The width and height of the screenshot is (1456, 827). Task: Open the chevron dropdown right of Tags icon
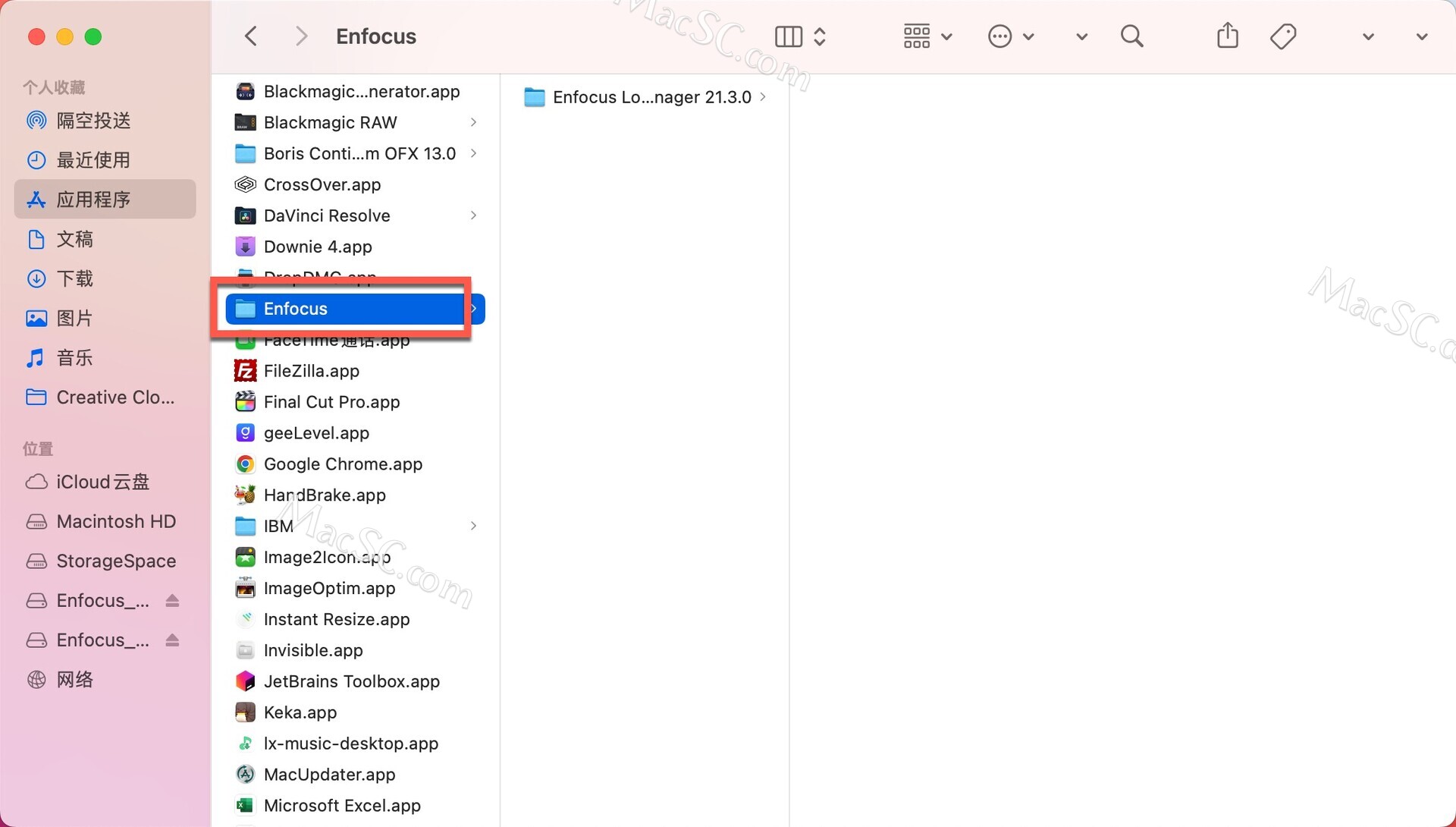[x=1368, y=37]
